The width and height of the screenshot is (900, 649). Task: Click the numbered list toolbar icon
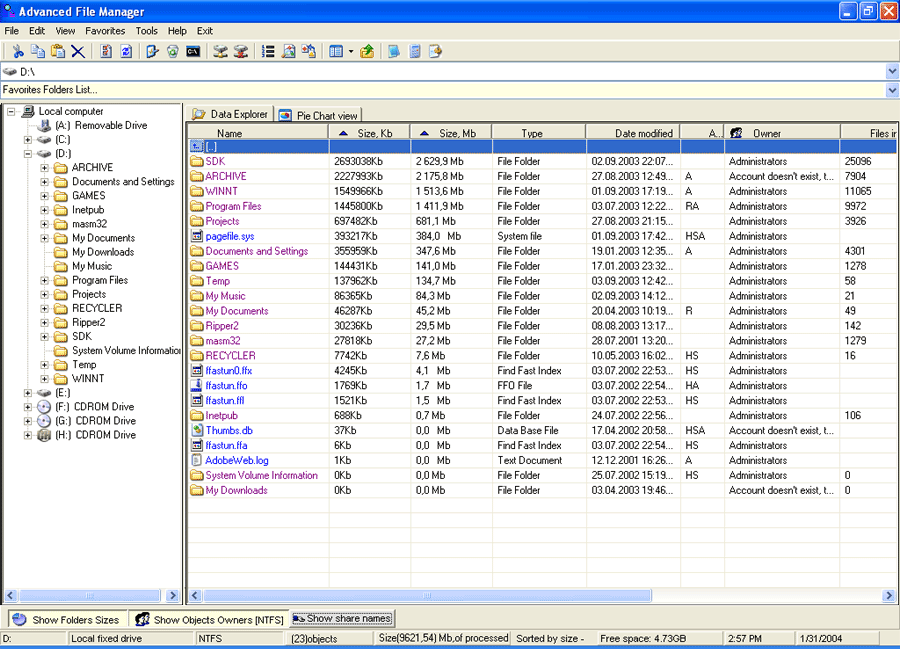268,51
